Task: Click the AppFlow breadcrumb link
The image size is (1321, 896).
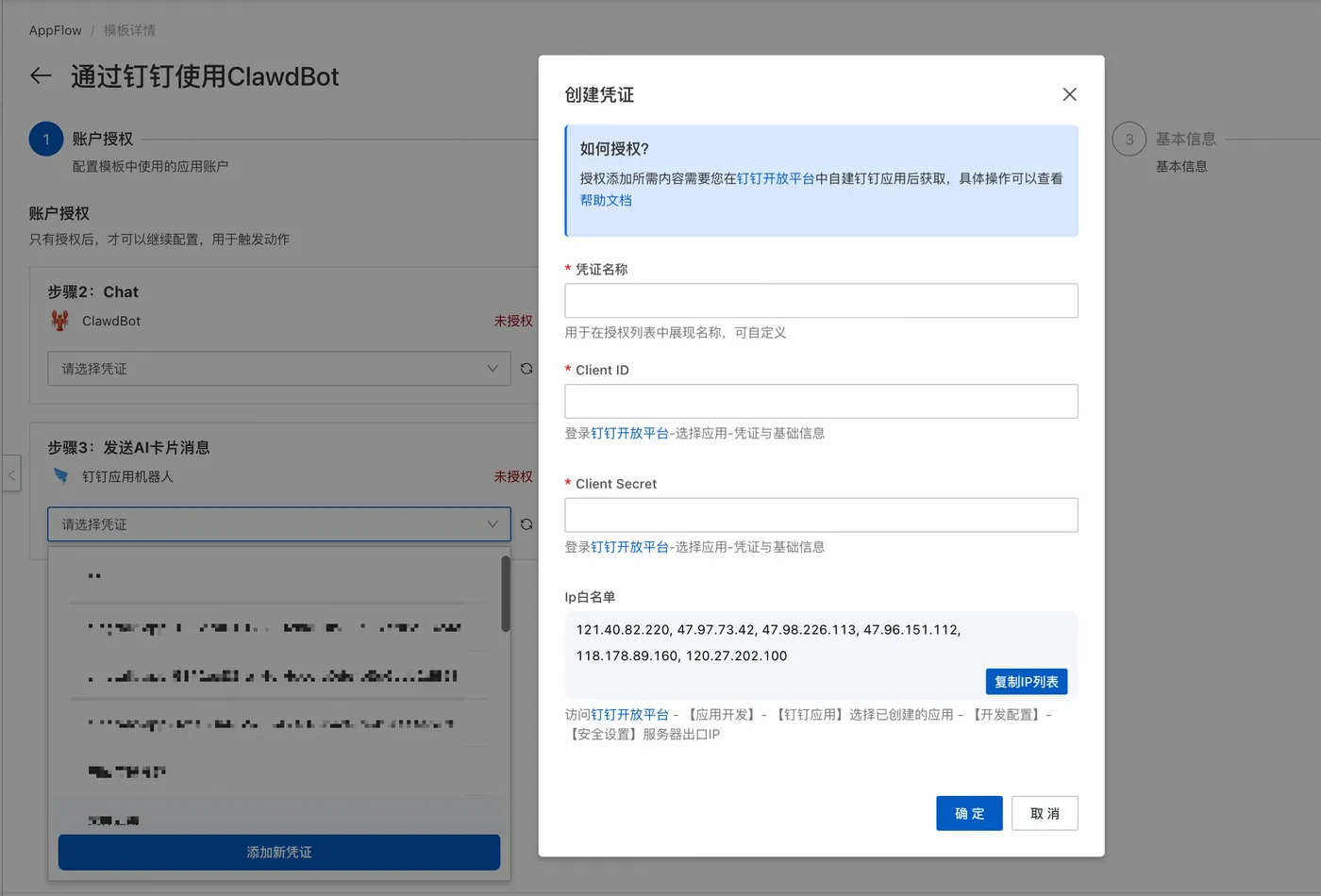Action: tap(55, 30)
